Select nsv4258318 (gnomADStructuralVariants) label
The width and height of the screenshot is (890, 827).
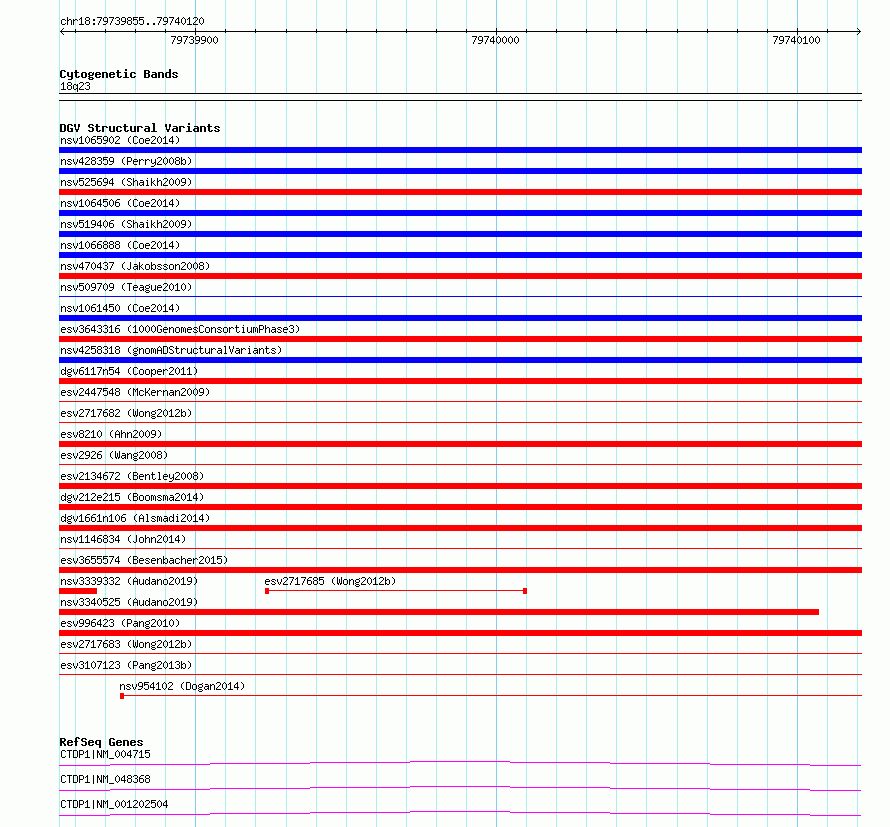171,350
